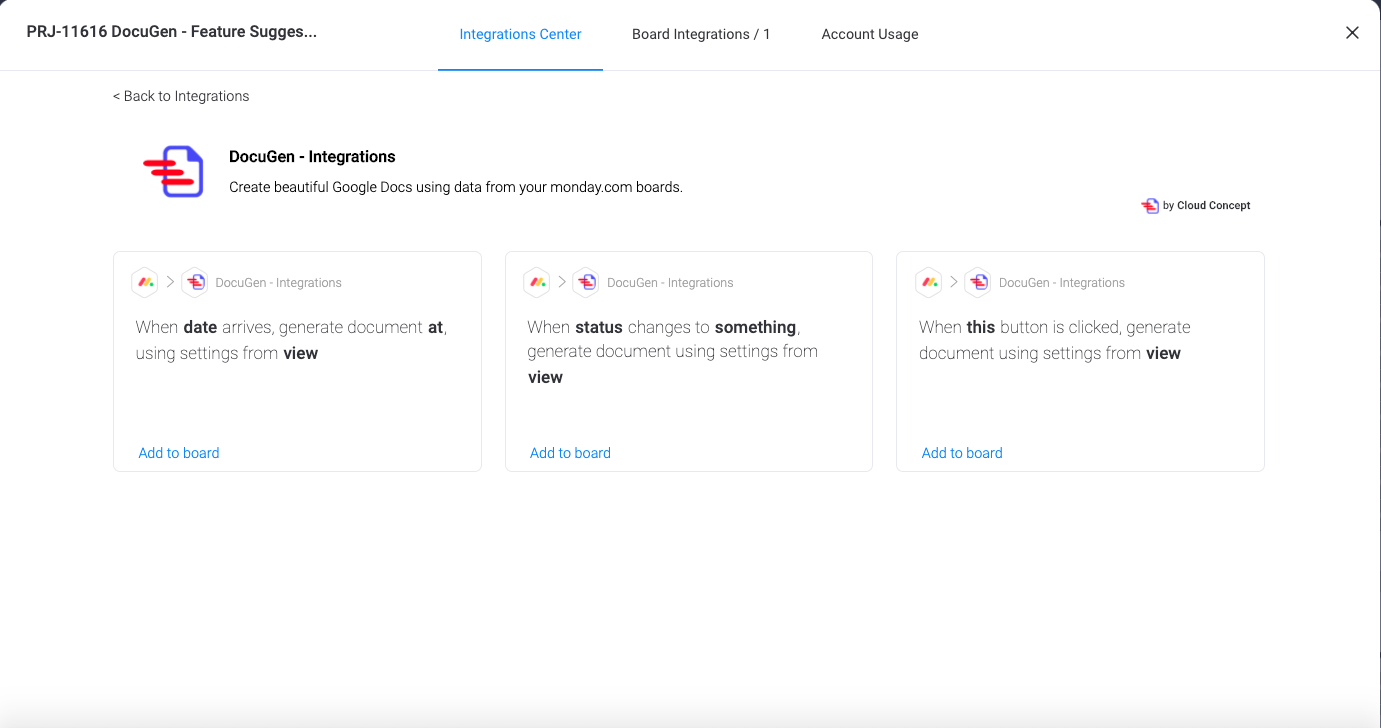The height and width of the screenshot is (728, 1381).
Task: Go back to Integrations link
Action: 181,96
